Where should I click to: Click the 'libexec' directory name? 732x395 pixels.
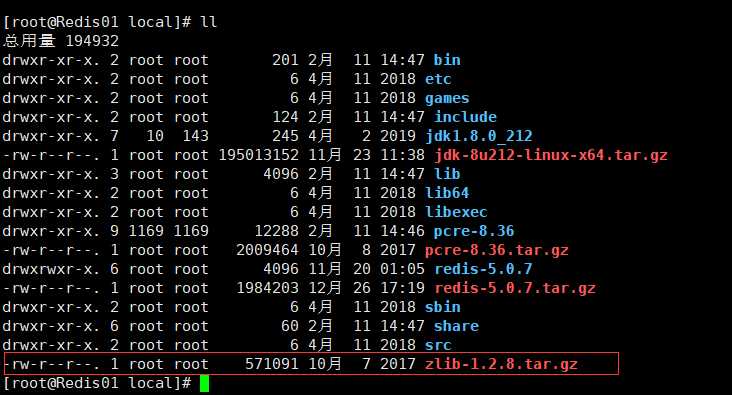[x=456, y=212]
